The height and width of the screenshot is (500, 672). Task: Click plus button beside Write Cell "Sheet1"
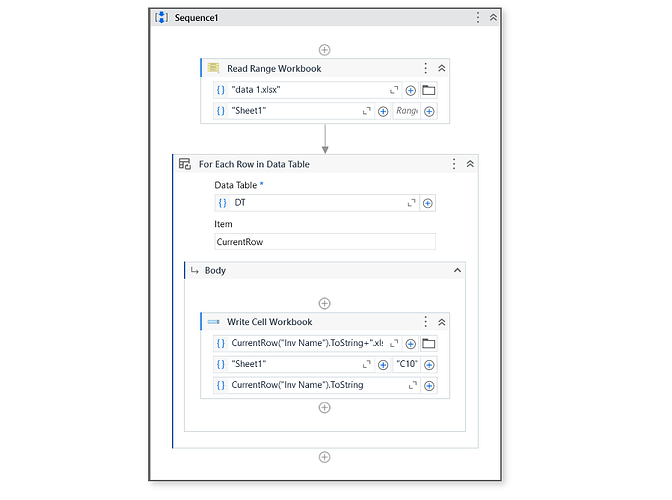383,365
